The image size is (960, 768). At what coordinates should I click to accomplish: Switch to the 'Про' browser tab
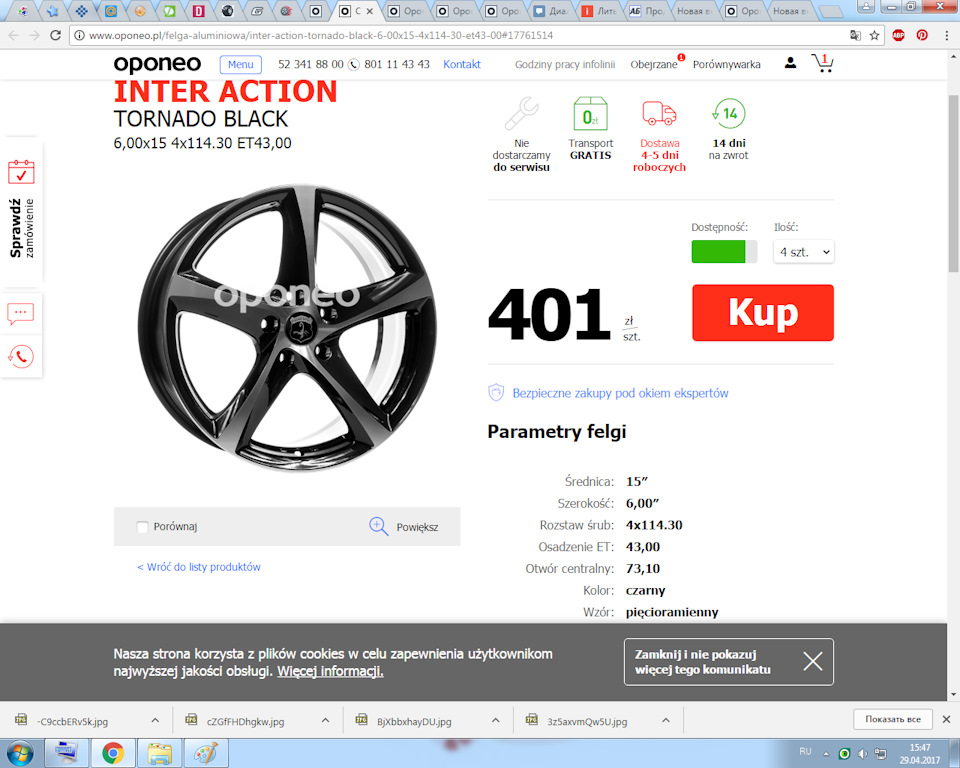coord(648,11)
